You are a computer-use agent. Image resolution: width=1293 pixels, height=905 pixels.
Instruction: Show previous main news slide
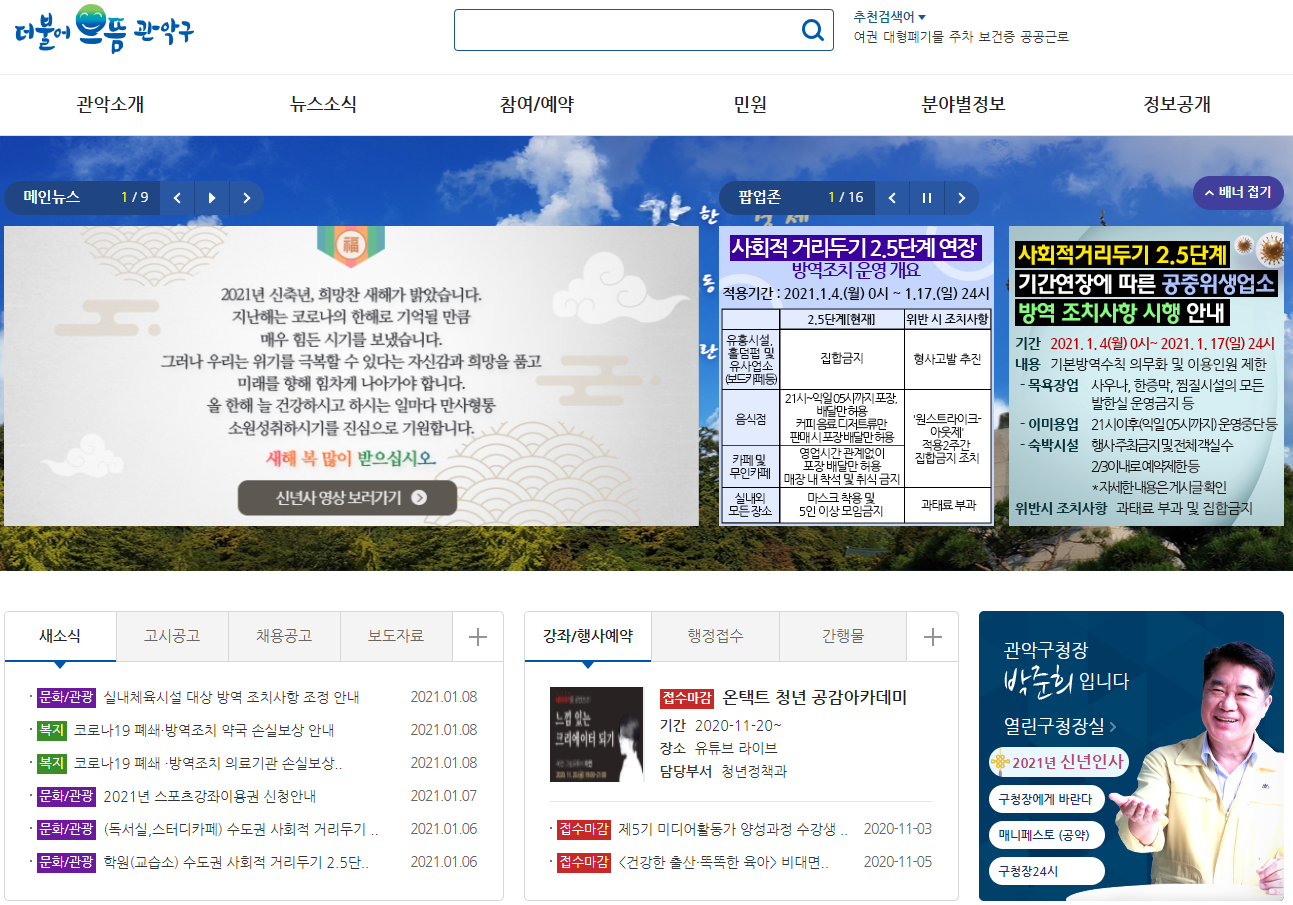pos(177,198)
